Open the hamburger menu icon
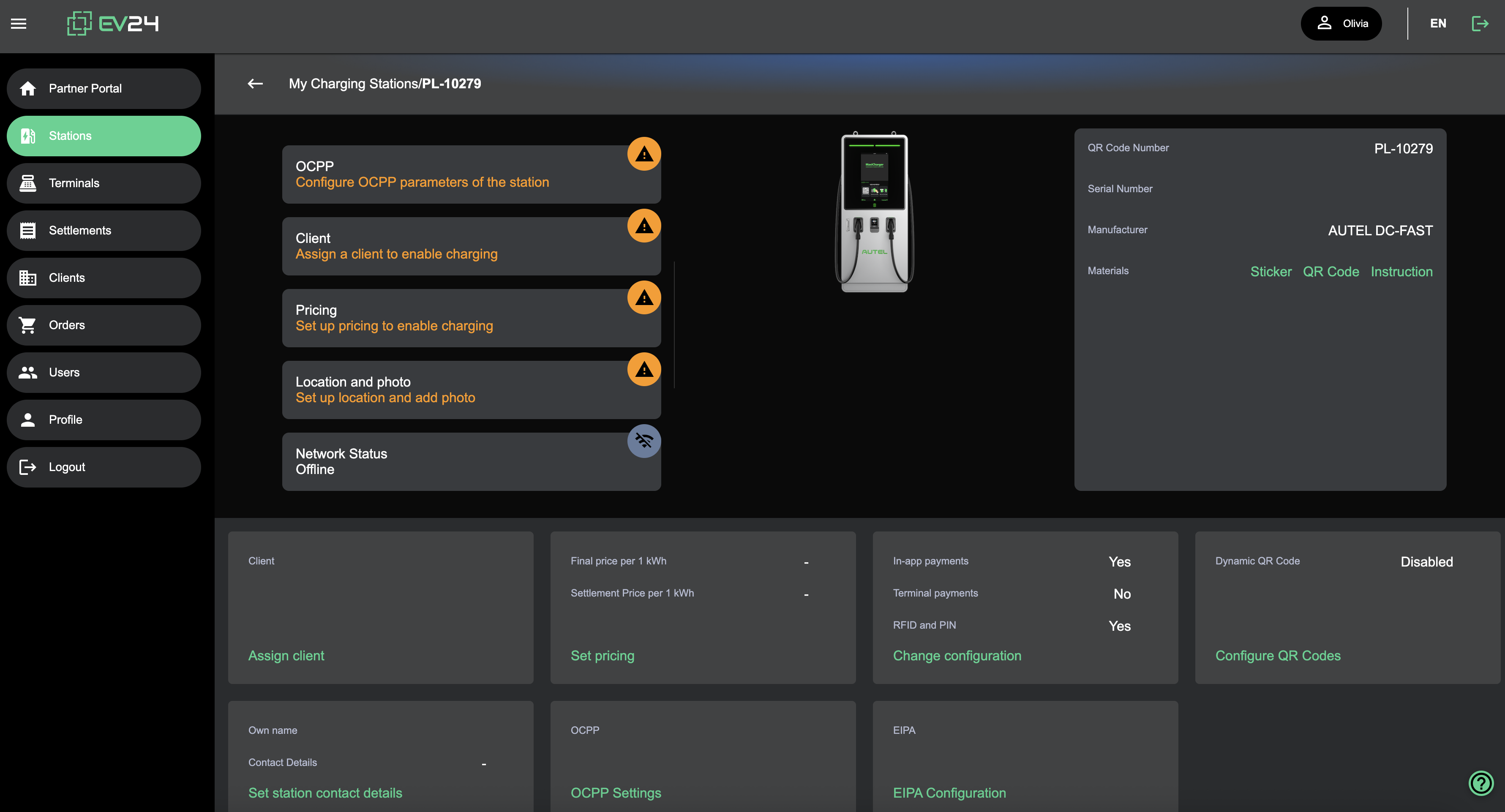The width and height of the screenshot is (1505, 812). click(19, 23)
